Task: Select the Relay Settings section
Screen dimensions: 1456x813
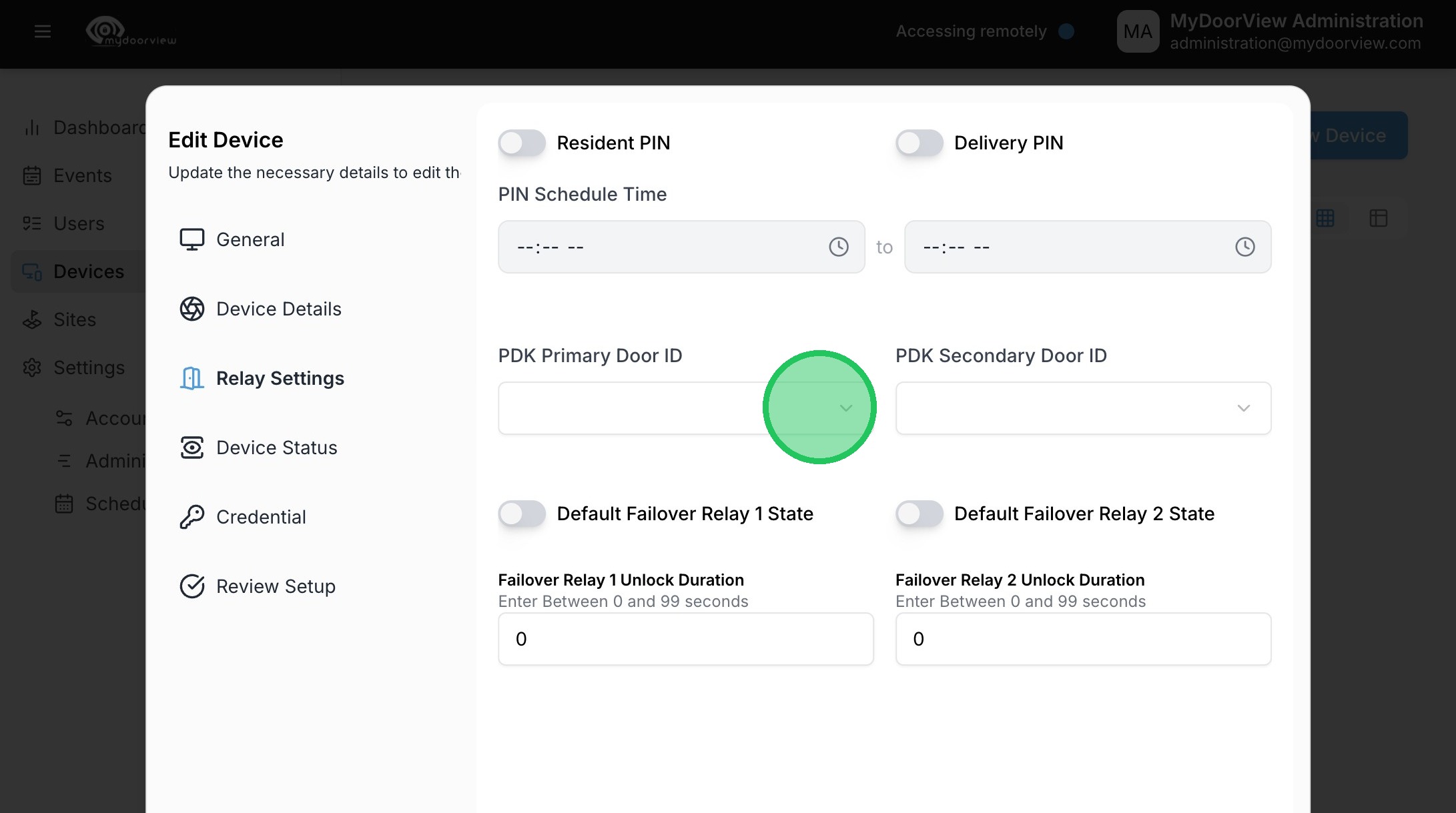Action: point(280,378)
